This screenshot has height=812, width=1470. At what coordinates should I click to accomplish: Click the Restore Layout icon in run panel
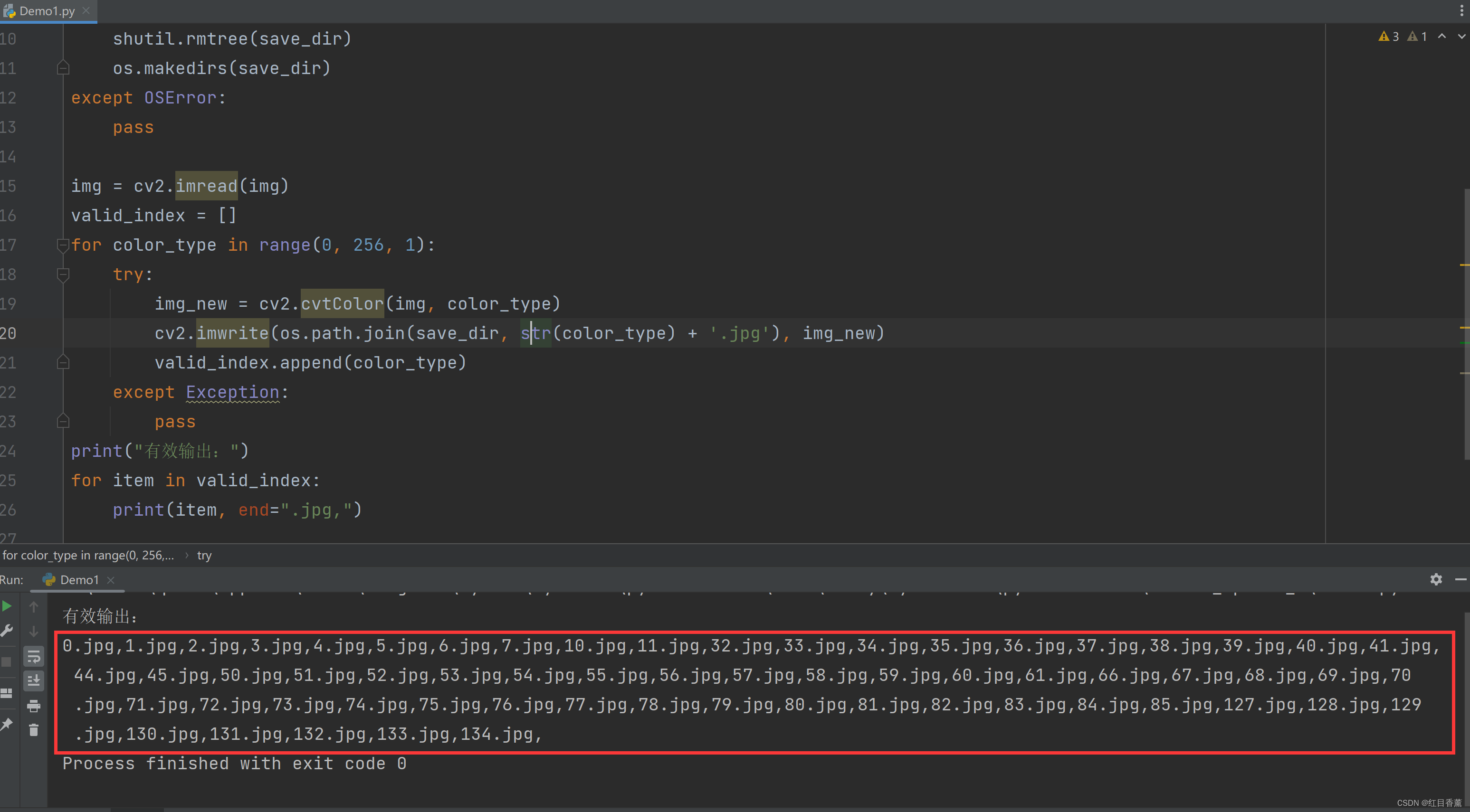click(x=7, y=693)
